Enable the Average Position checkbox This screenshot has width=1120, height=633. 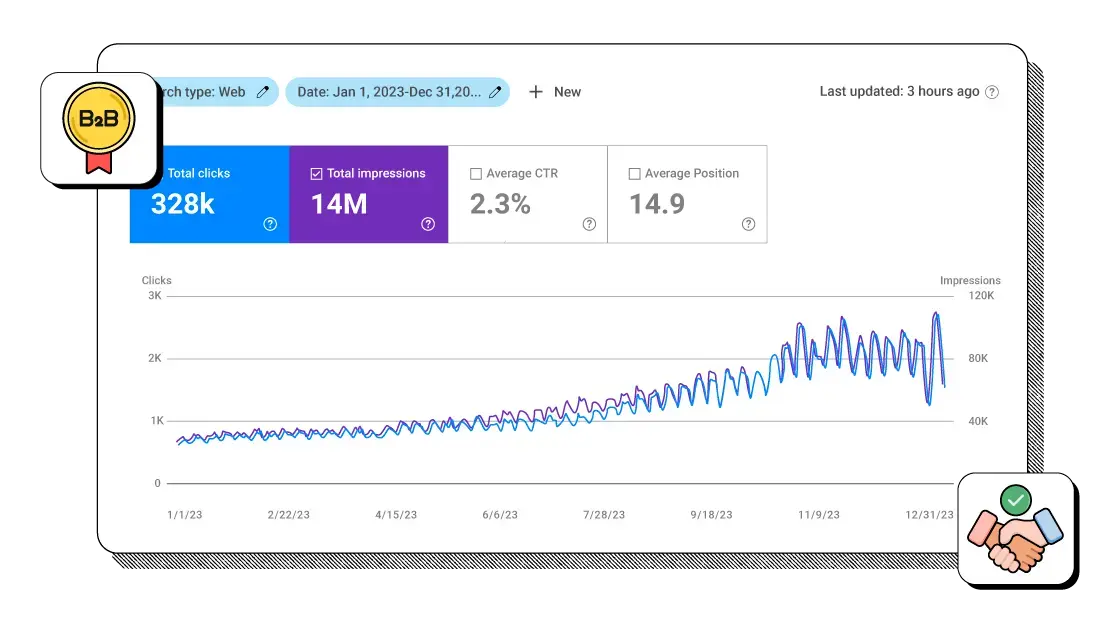pyautogui.click(x=634, y=174)
